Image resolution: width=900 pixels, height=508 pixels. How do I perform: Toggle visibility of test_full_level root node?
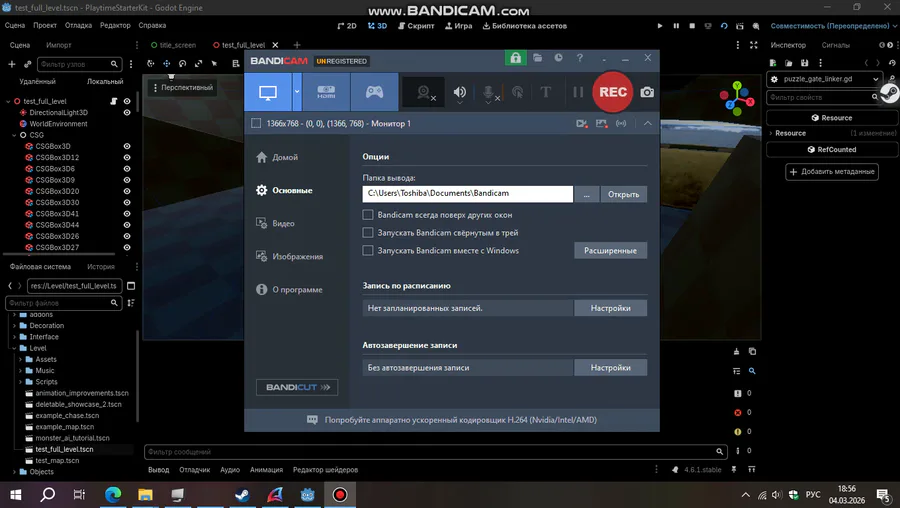(127, 101)
